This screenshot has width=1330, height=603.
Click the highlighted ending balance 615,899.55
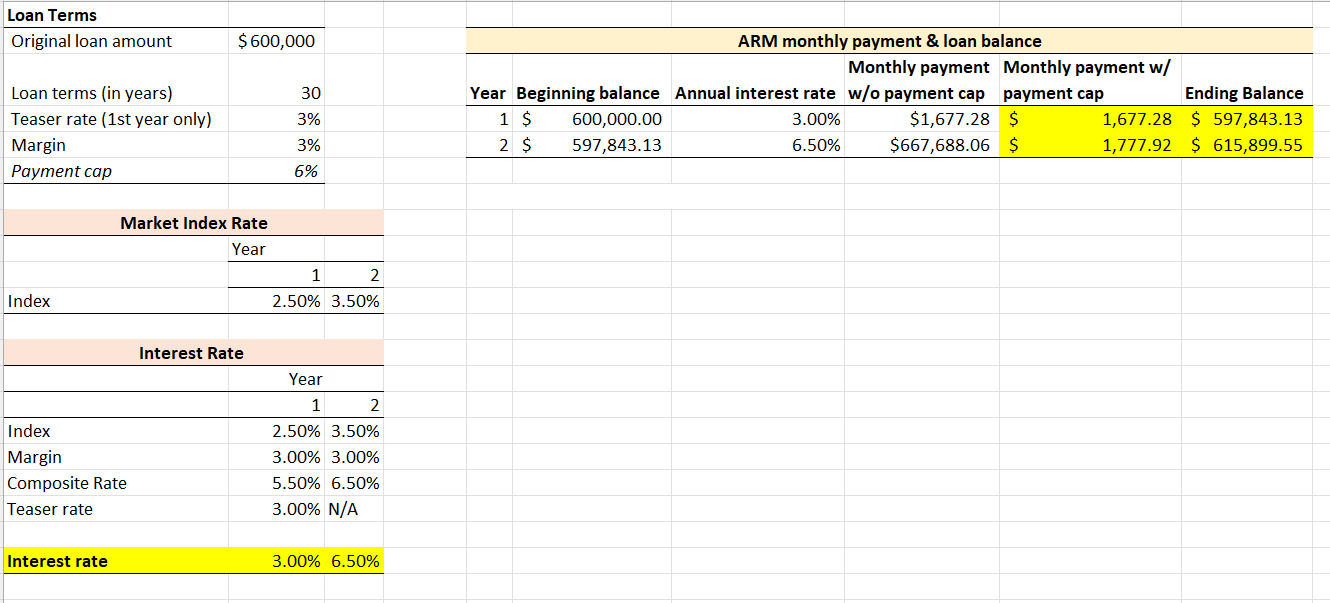(1250, 145)
